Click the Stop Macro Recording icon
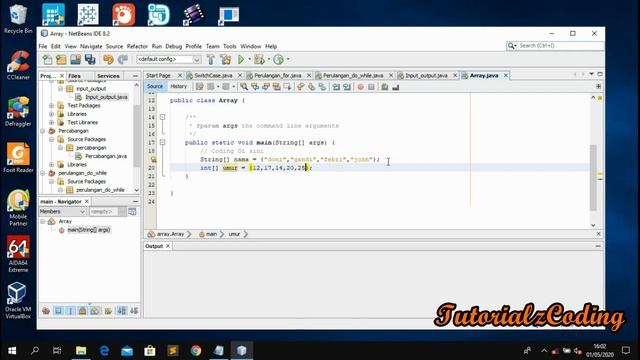Image resolution: width=640 pixels, height=360 pixels. coord(371,87)
